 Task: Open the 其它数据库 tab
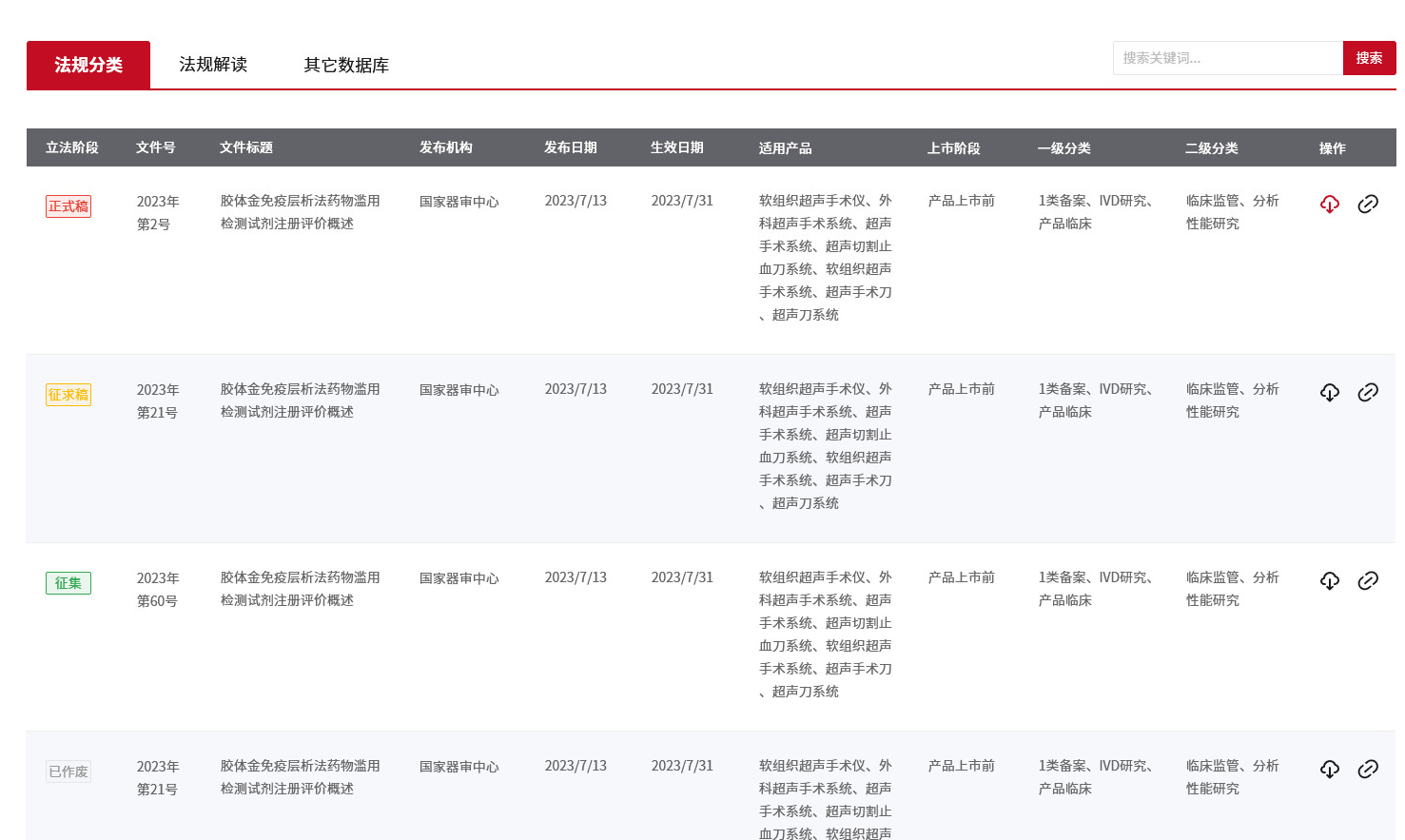pos(346,65)
